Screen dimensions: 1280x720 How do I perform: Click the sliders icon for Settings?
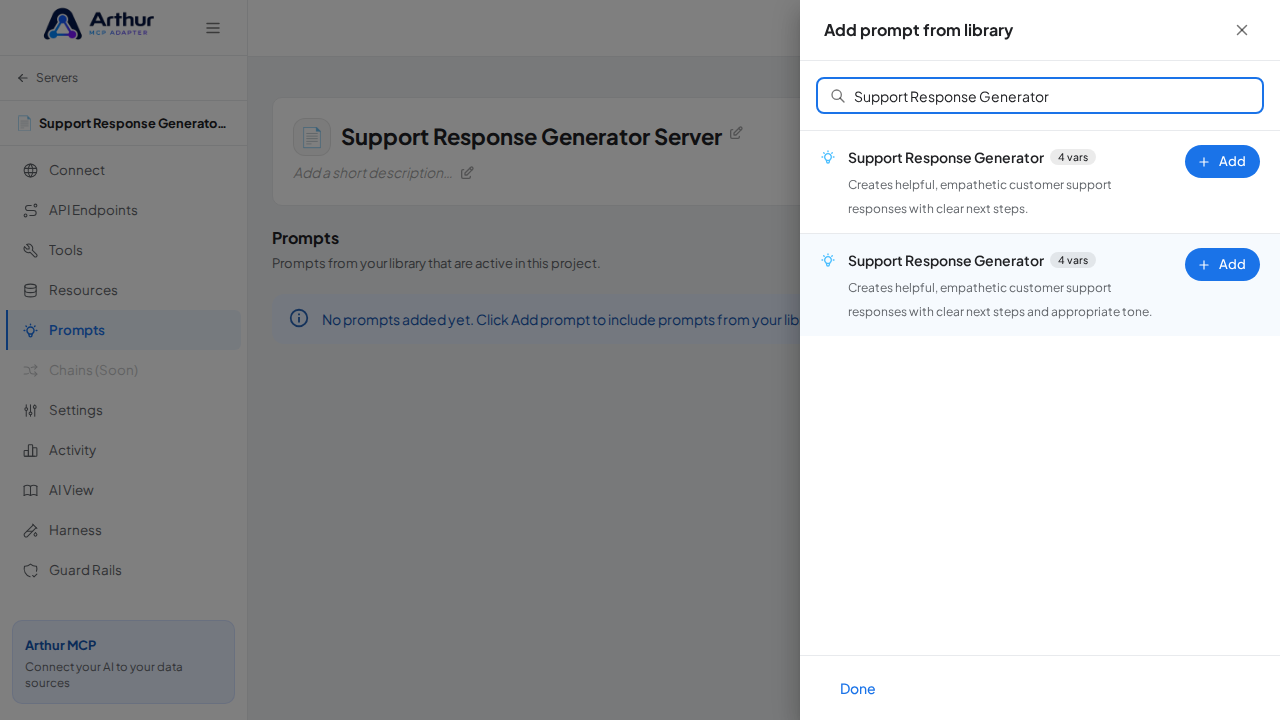tap(31, 410)
